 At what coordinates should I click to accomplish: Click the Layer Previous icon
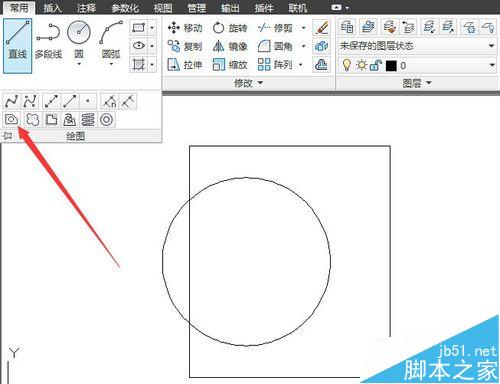tap(409, 27)
